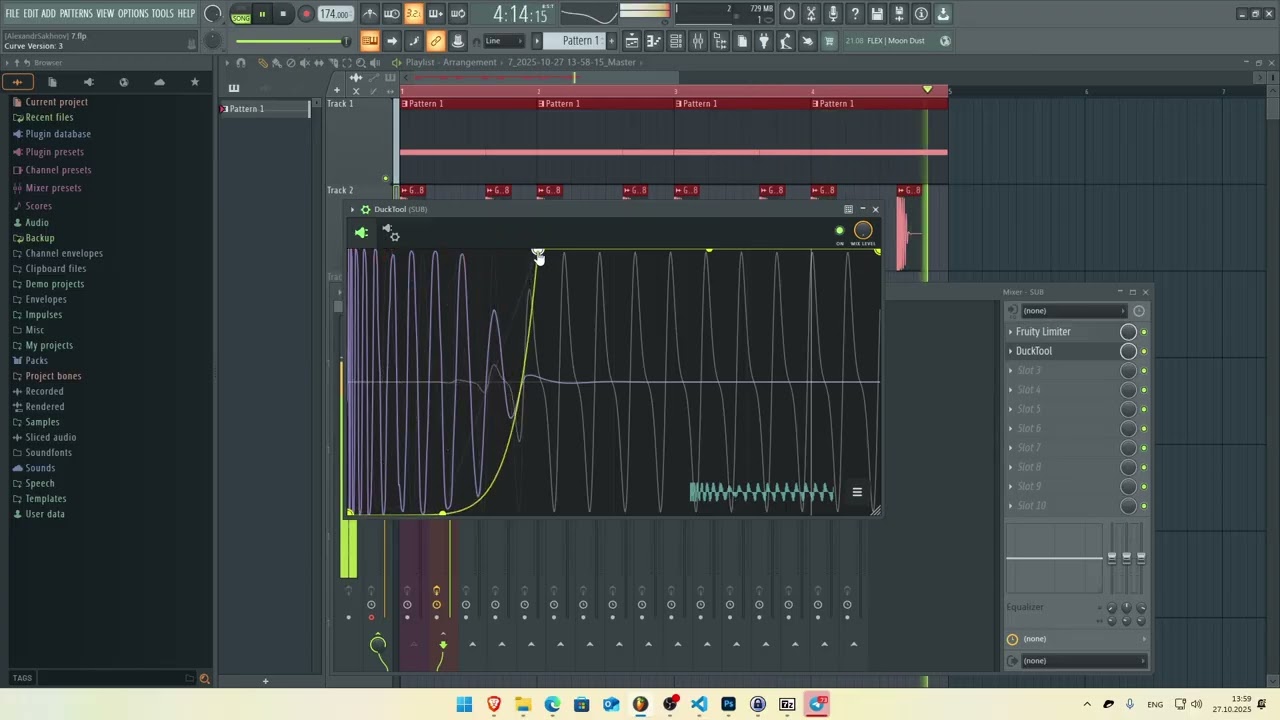Screen dimensions: 1280x720
Task: Select the browser online globe tab icon
Action: click(x=124, y=82)
